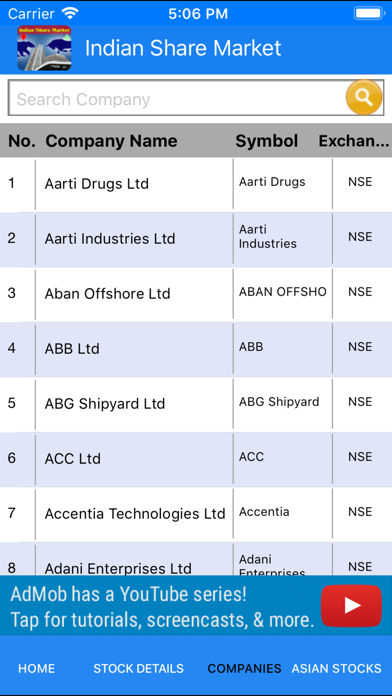
Task: Tap the battery indicator icon
Action: [368, 13]
